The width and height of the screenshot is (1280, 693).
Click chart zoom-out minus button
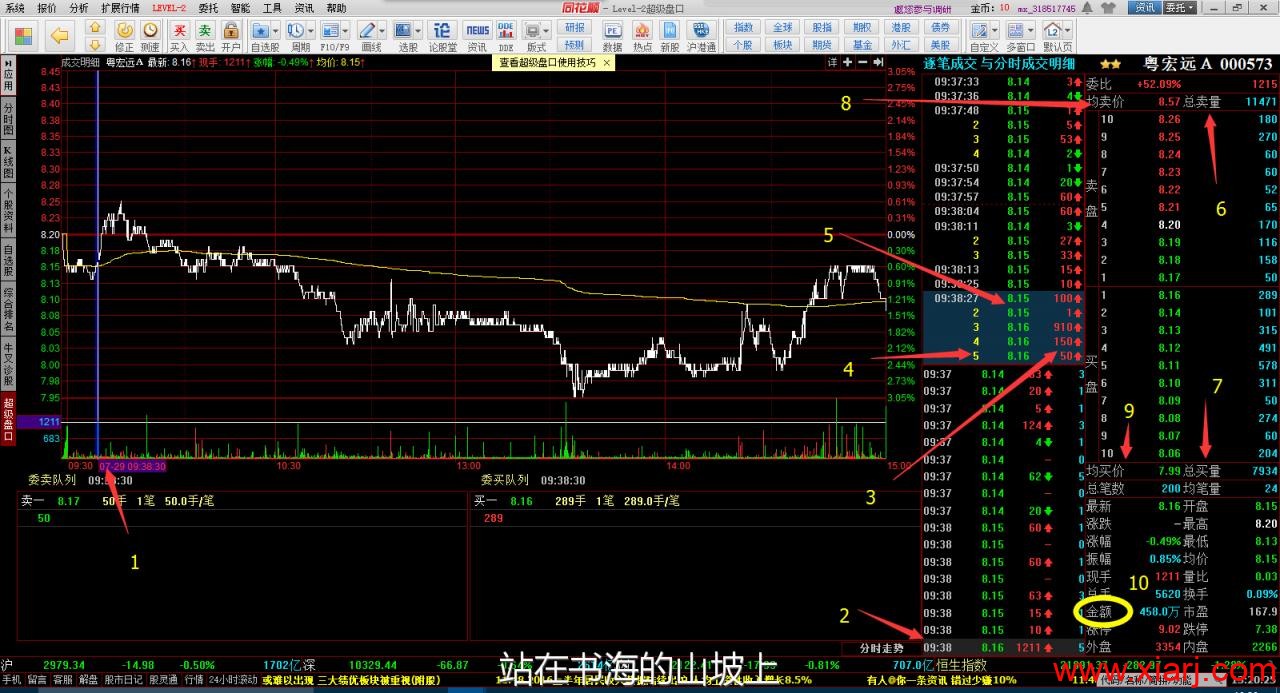863,62
